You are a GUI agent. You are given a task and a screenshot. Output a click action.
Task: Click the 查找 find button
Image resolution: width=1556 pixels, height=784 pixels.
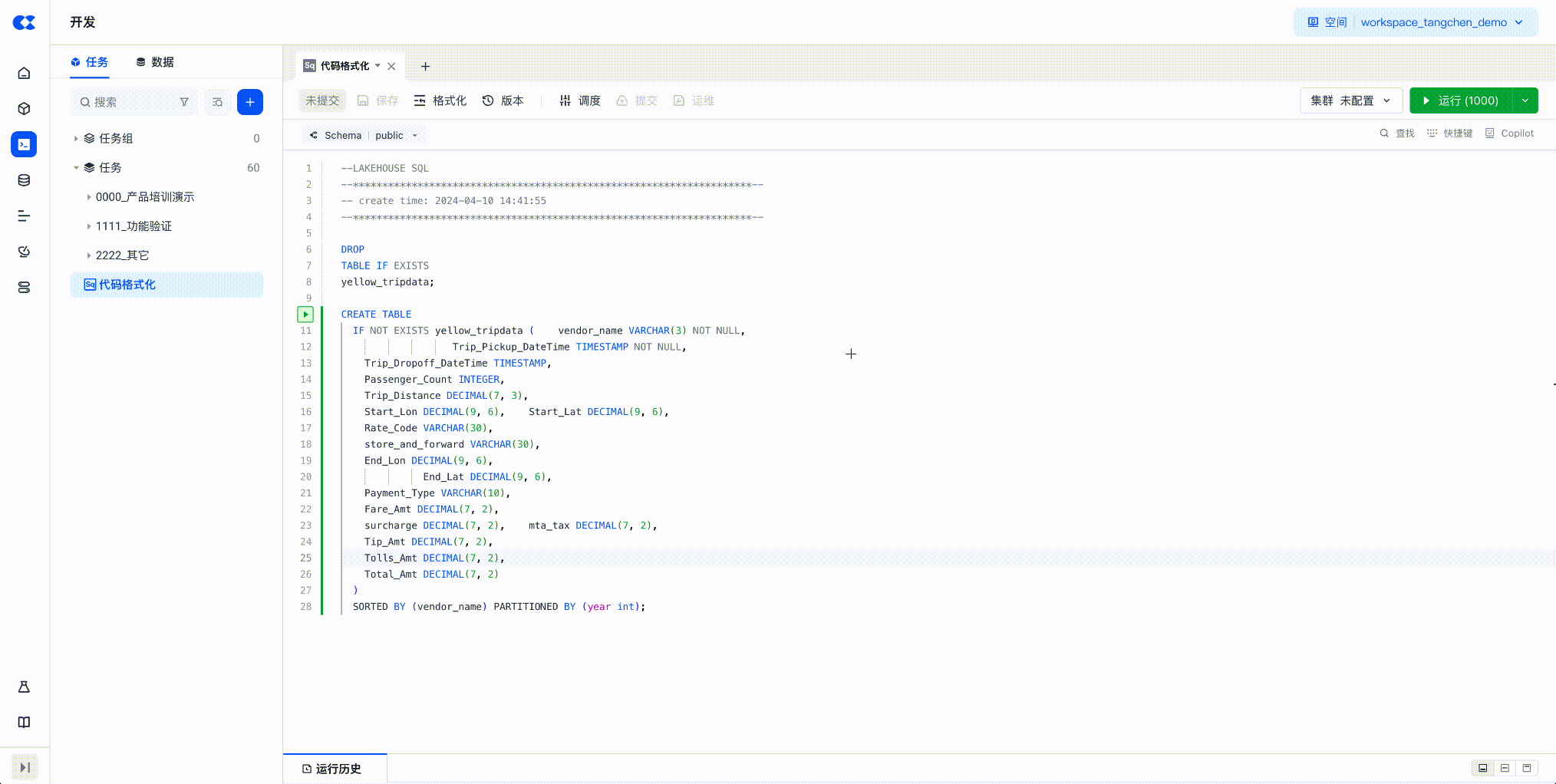point(1397,133)
